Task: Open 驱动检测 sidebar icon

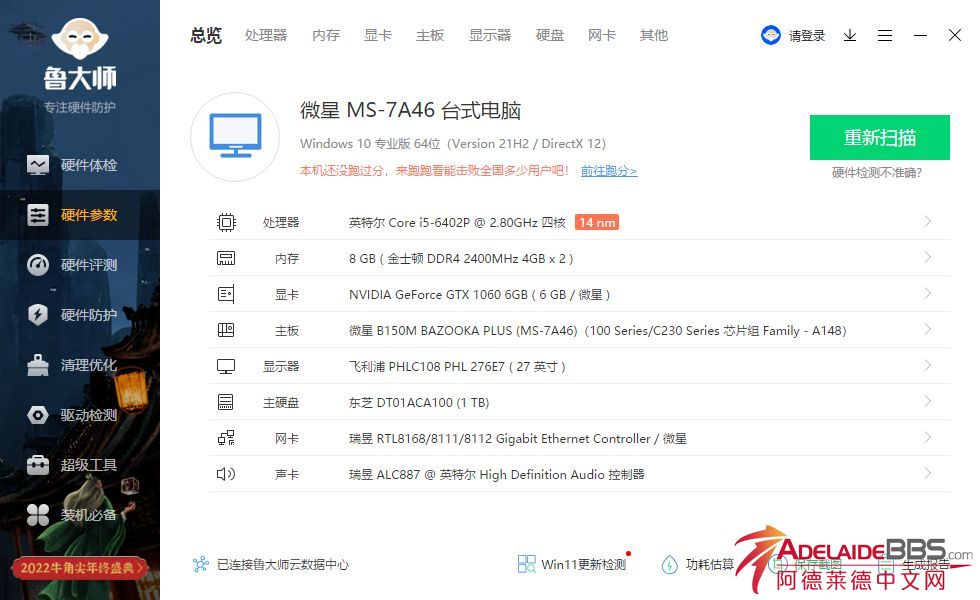Action: [38, 415]
